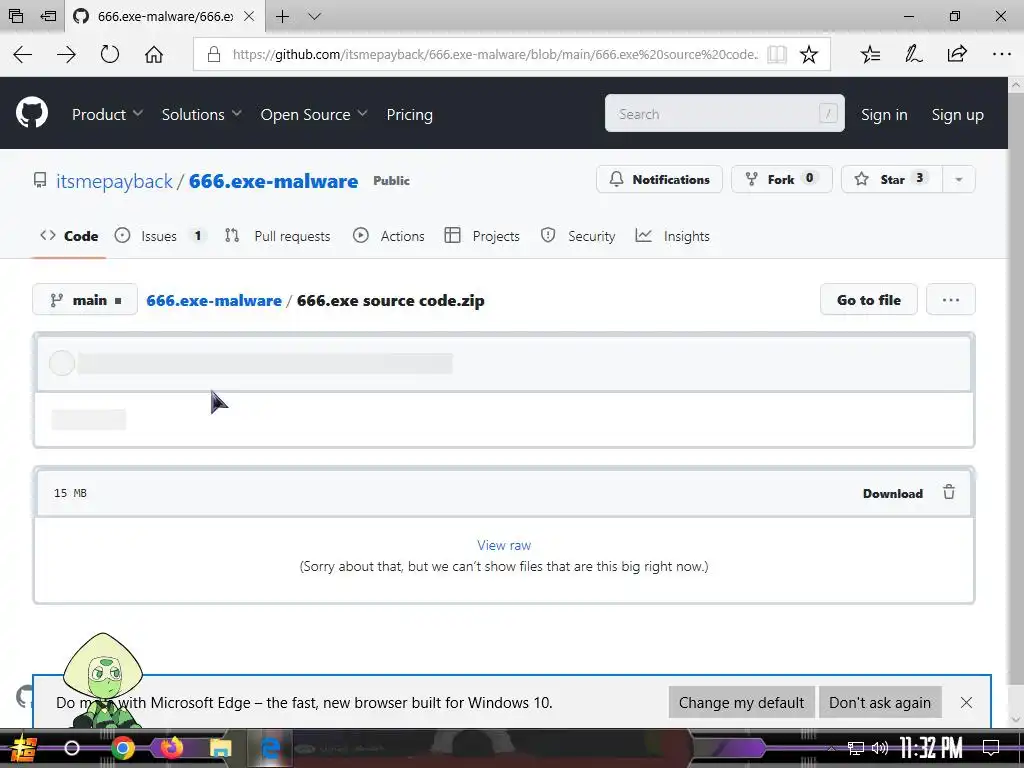Open Edge settings and more menu
Image resolution: width=1024 pixels, height=768 pixels.
click(1001, 54)
